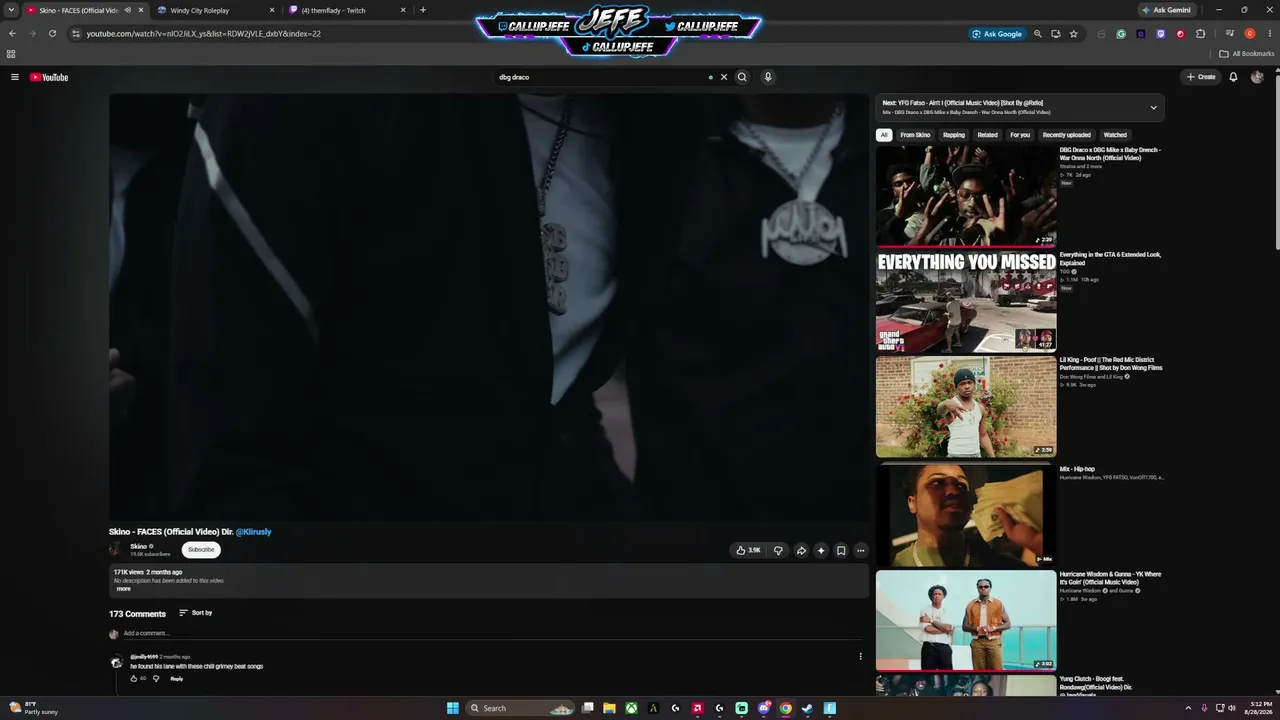The height and width of the screenshot is (720, 1280).
Task: Reload the page in Chrome
Action: (x=52, y=33)
